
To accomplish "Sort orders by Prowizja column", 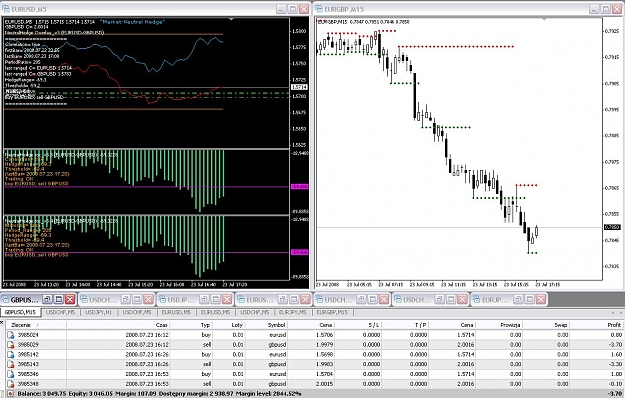I will (x=499, y=325).
